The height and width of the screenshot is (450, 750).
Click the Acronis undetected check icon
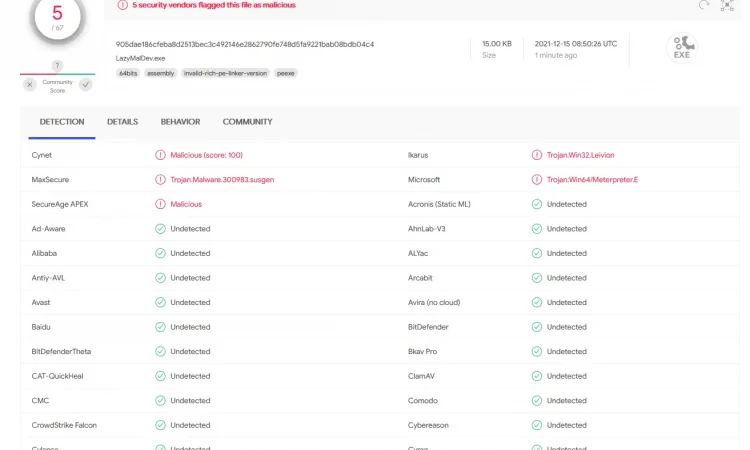[537, 204]
